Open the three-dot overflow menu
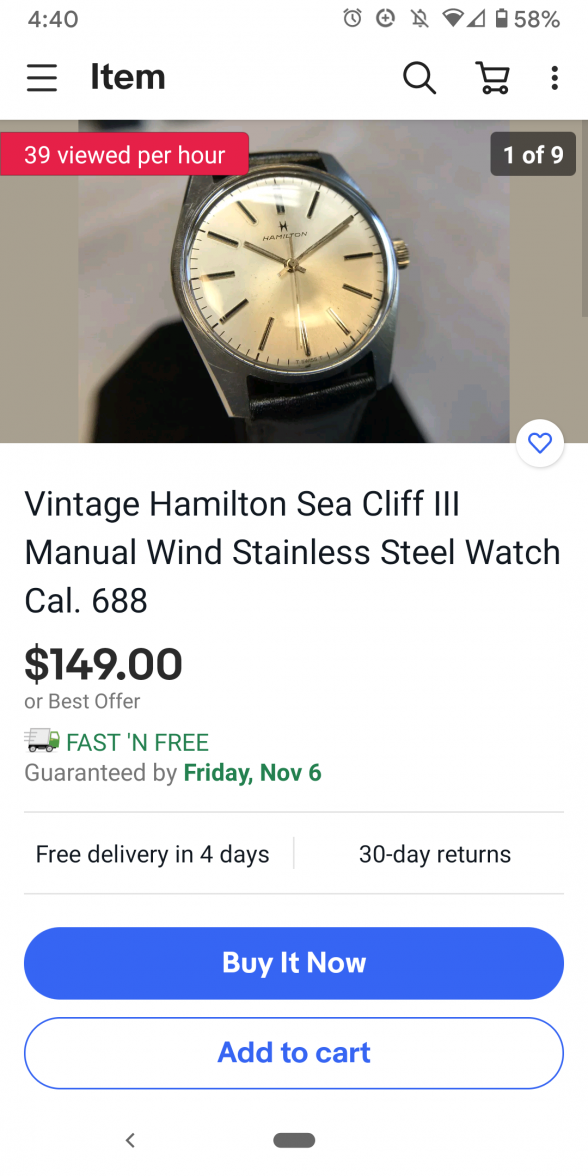 554,77
